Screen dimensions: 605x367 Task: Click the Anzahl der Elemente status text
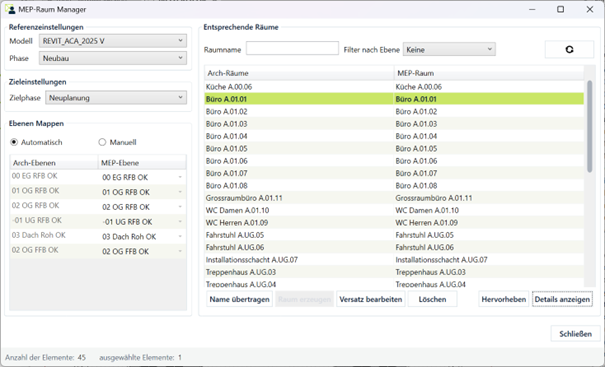pyautogui.click(x=45, y=357)
